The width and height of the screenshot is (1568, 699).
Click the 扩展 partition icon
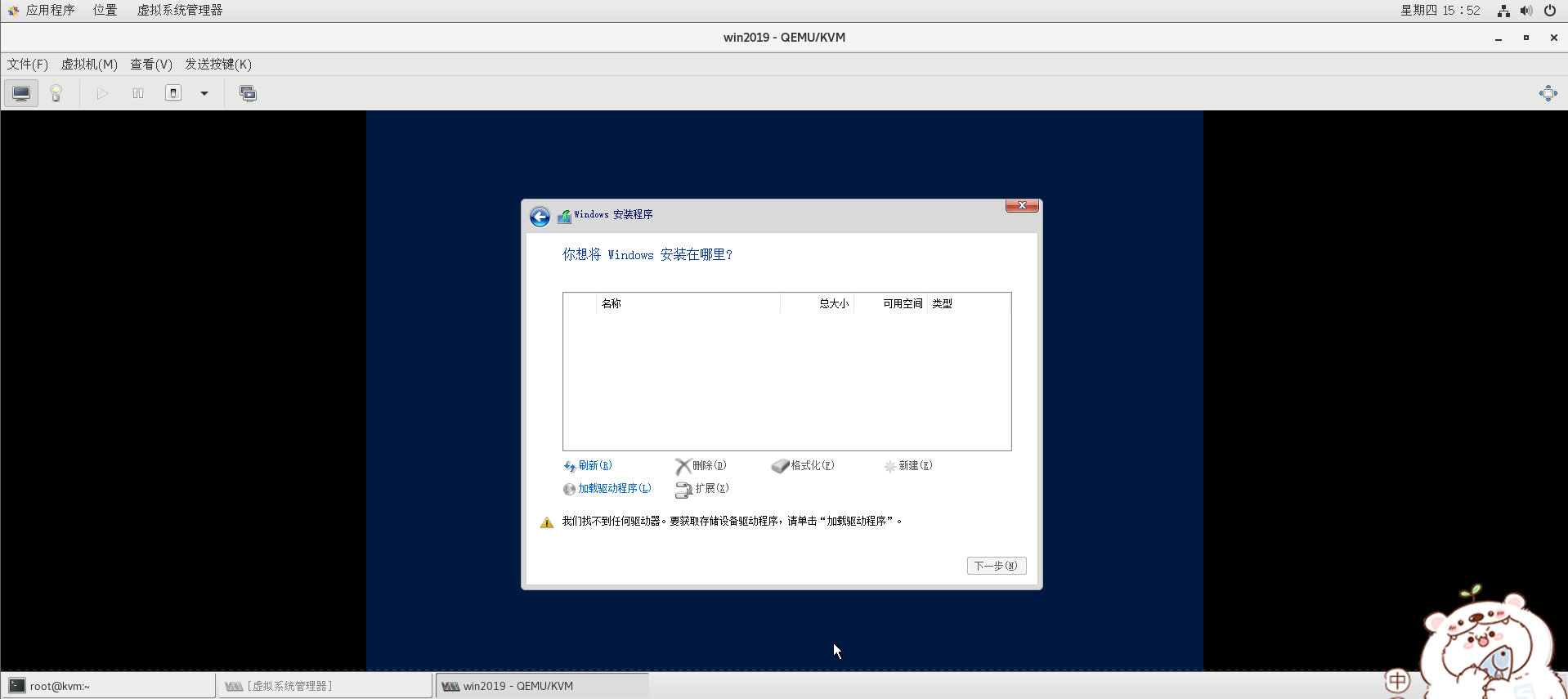pos(684,490)
